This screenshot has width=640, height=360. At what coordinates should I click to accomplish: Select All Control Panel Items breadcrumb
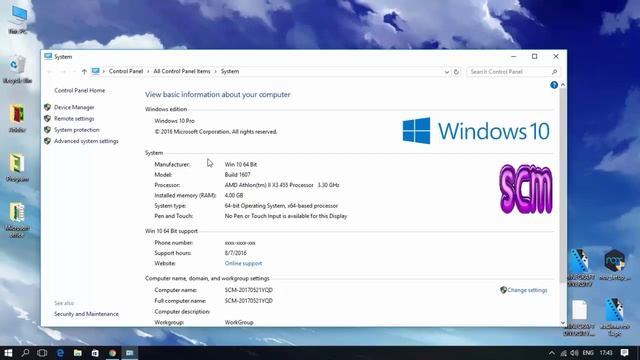pos(182,71)
